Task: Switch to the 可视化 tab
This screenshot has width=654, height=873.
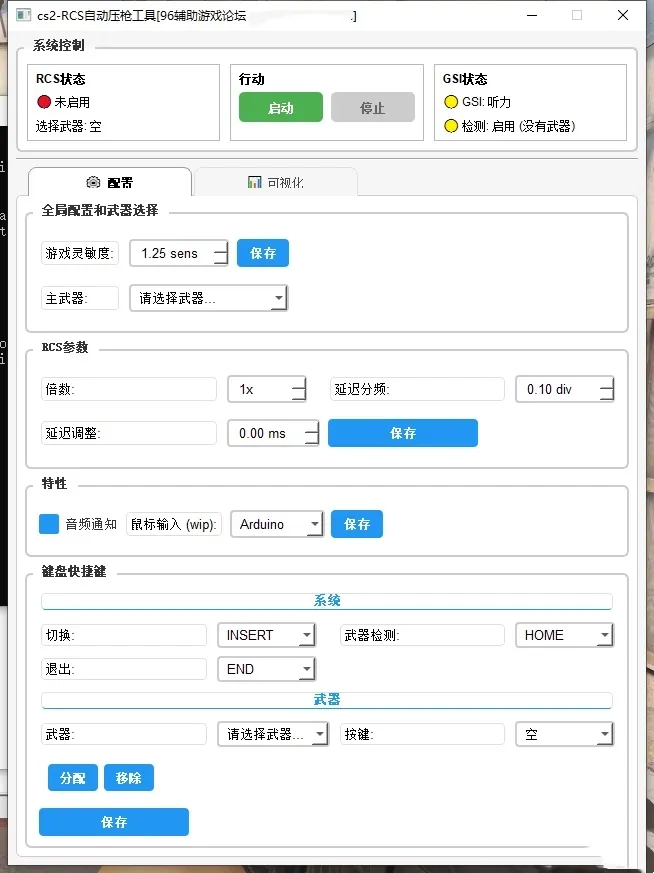Action: tap(276, 183)
